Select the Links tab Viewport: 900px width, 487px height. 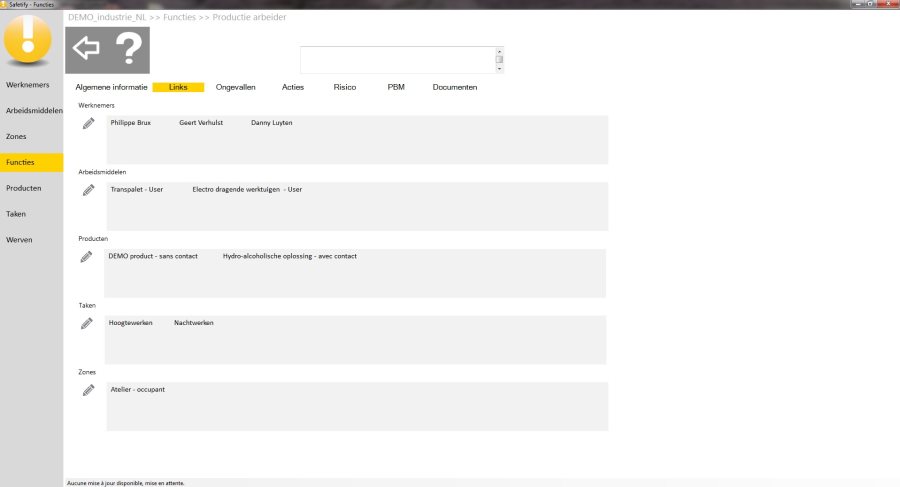click(178, 87)
